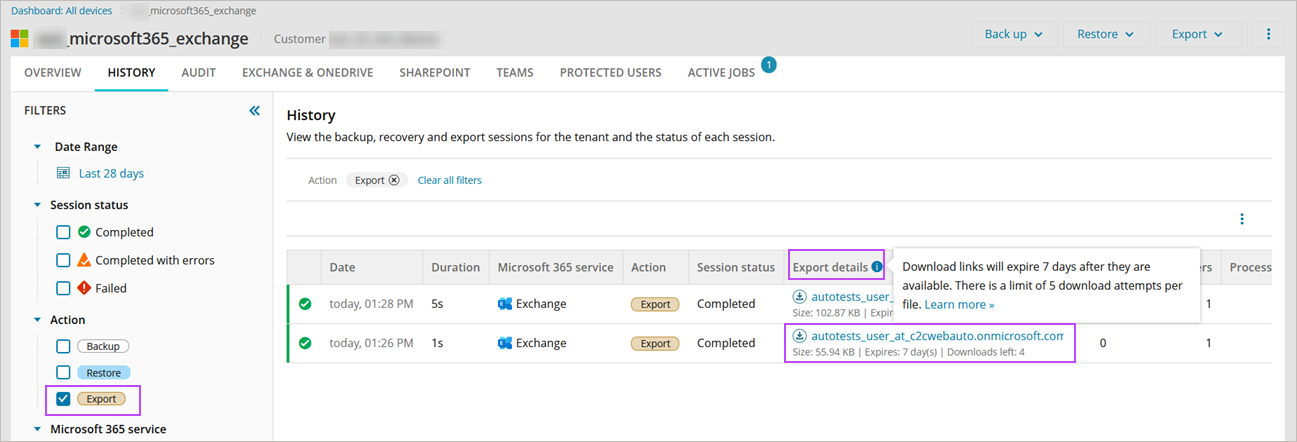Switch to the Audit tab

click(x=198, y=73)
